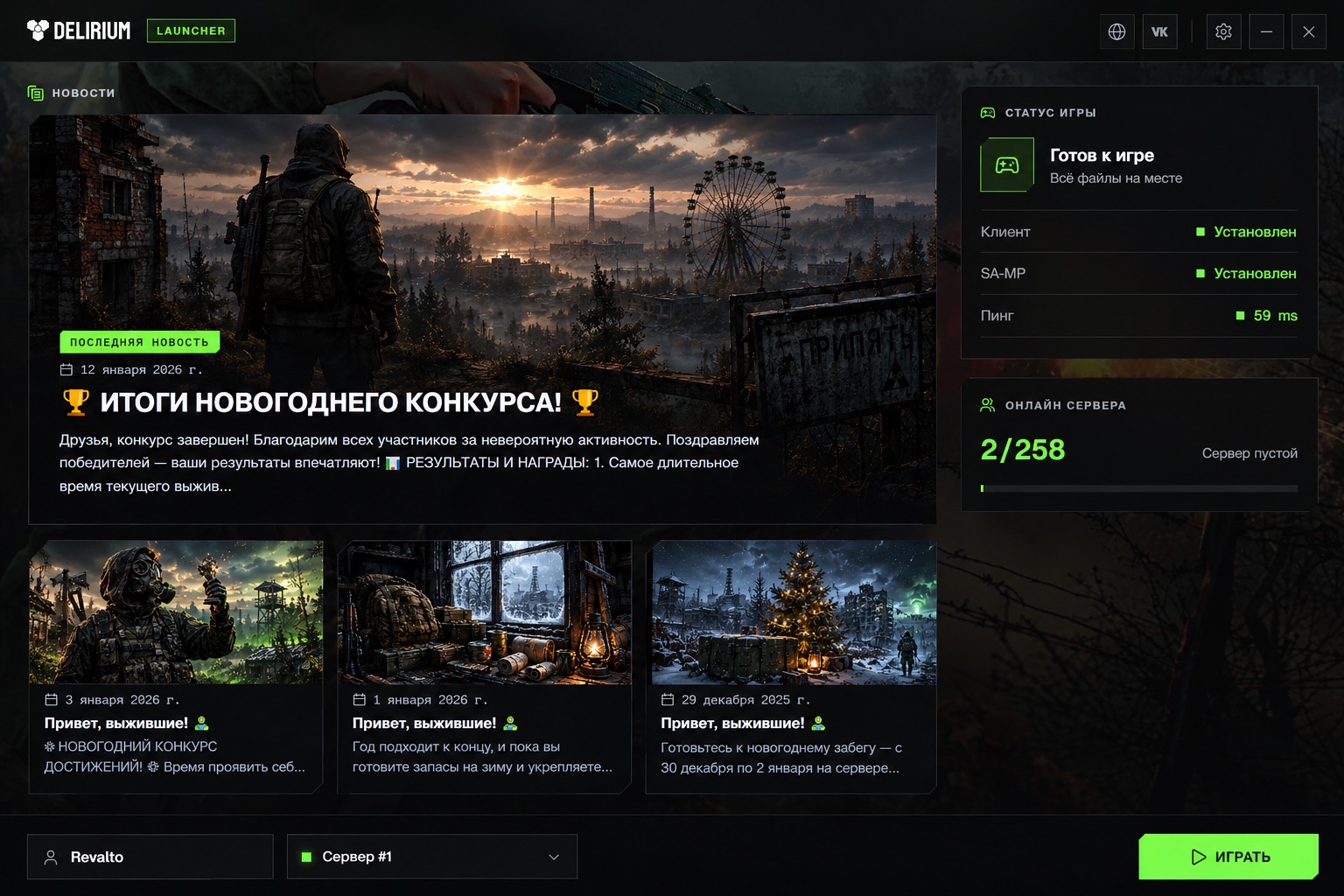Click the Последняя новость green tag
The image size is (1344, 896).
[139, 342]
